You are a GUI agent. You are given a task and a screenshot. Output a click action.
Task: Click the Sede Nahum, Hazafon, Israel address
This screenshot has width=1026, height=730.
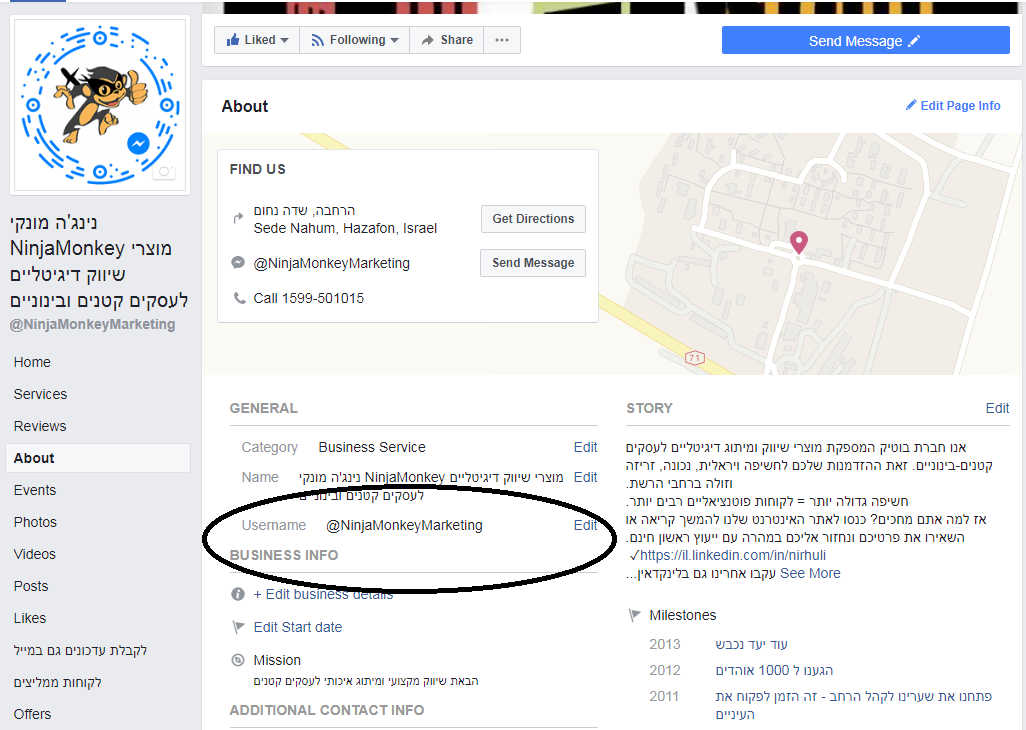[345, 228]
